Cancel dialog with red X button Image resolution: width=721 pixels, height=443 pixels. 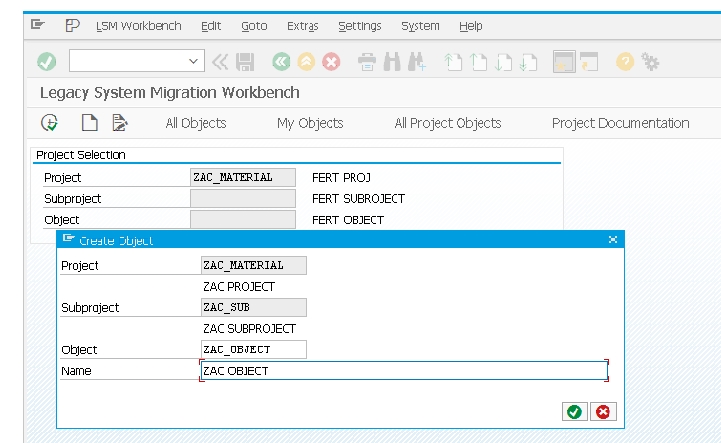point(603,412)
